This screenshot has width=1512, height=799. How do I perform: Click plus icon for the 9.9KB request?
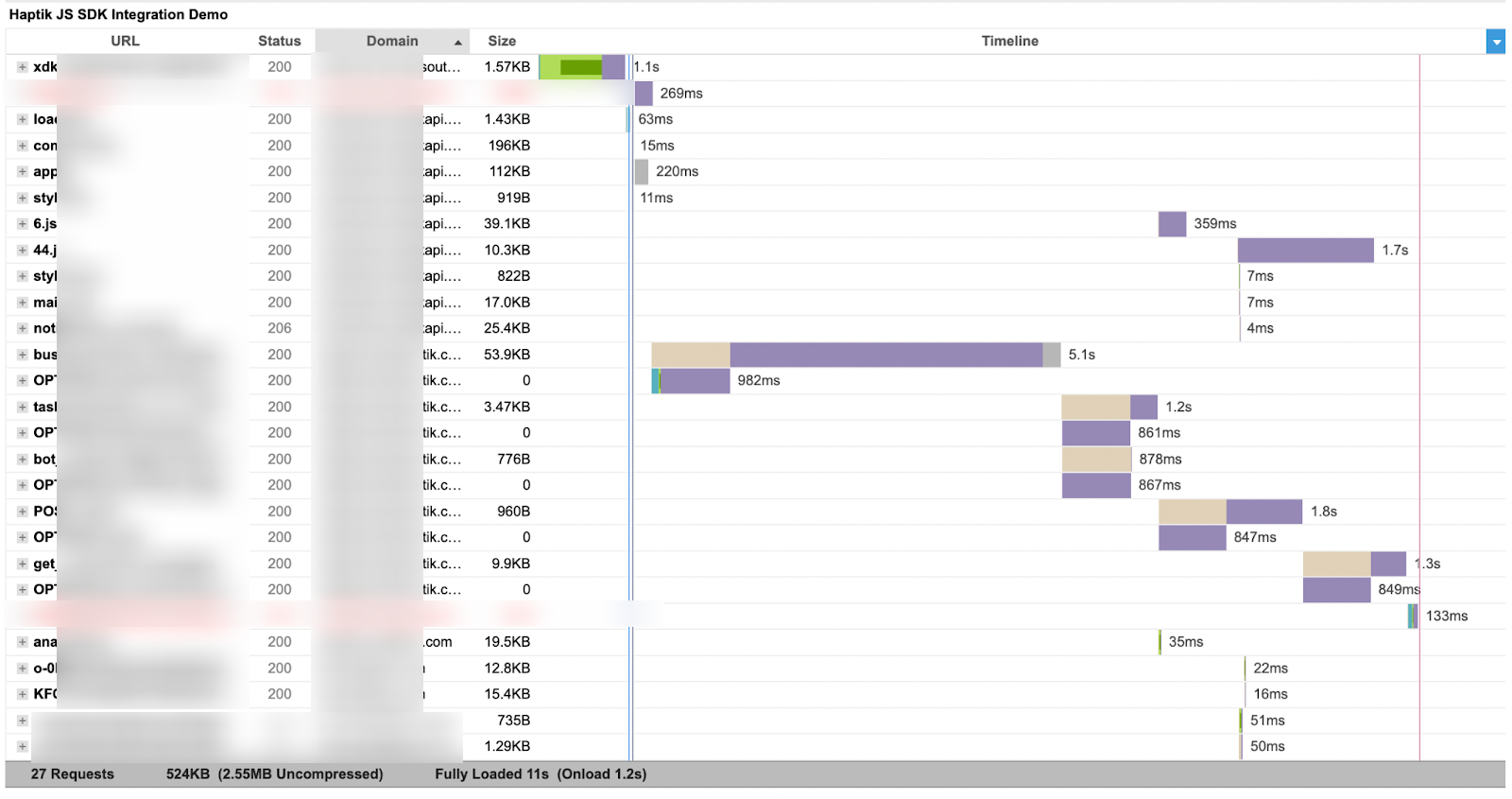pos(22,564)
